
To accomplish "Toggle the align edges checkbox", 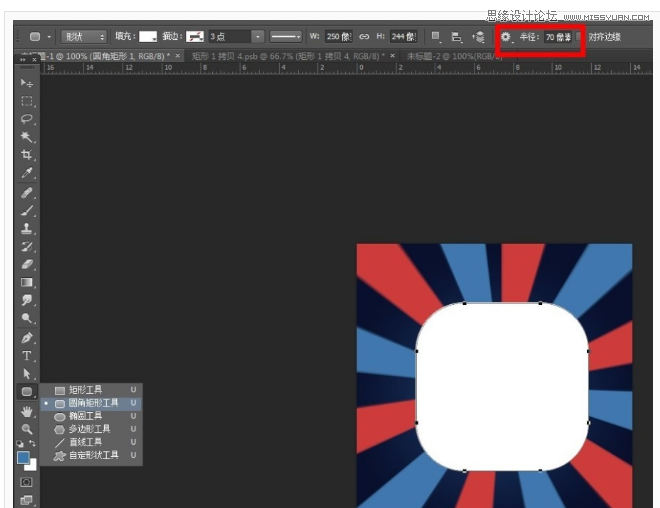I will (x=579, y=36).
